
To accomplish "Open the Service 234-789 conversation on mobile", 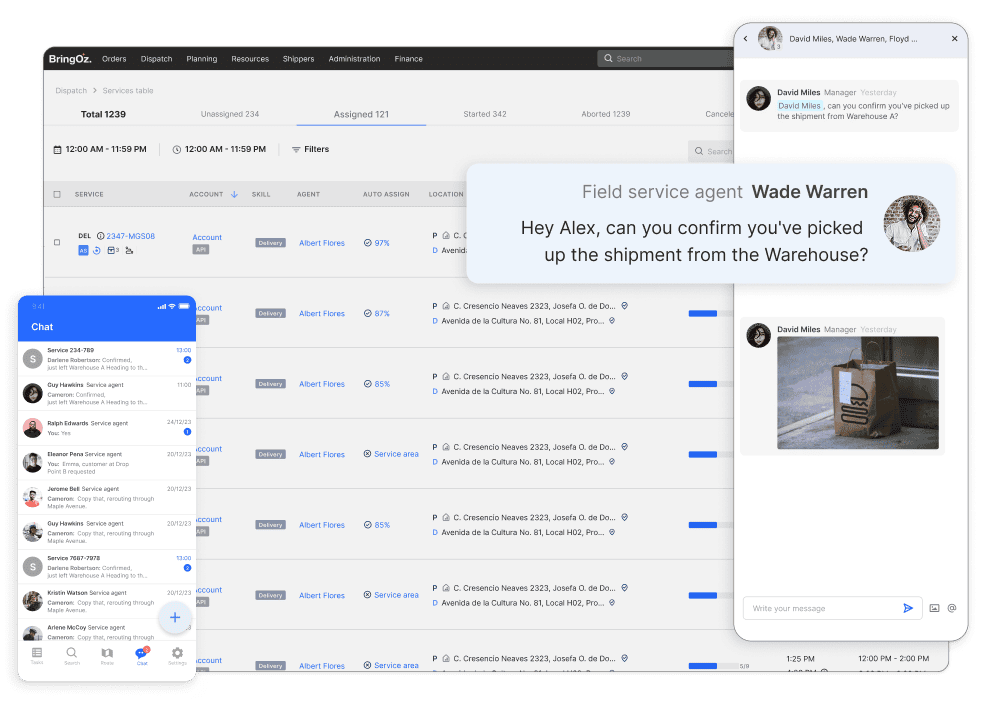I will (107, 359).
